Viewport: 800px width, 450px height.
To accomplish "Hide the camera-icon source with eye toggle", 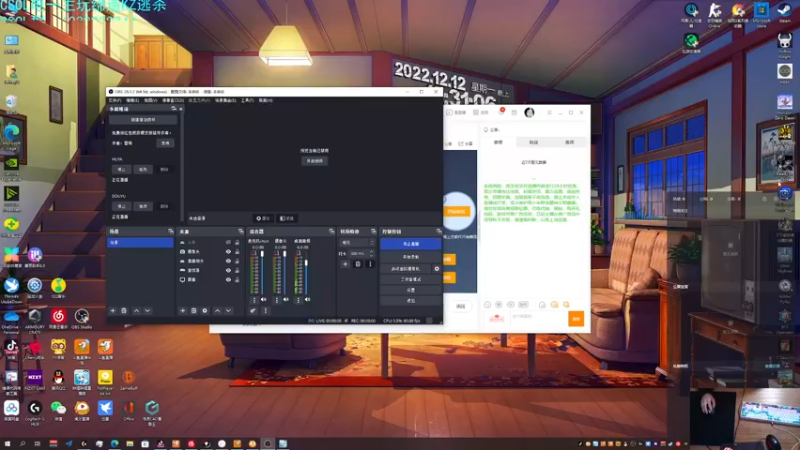I will 228,252.
